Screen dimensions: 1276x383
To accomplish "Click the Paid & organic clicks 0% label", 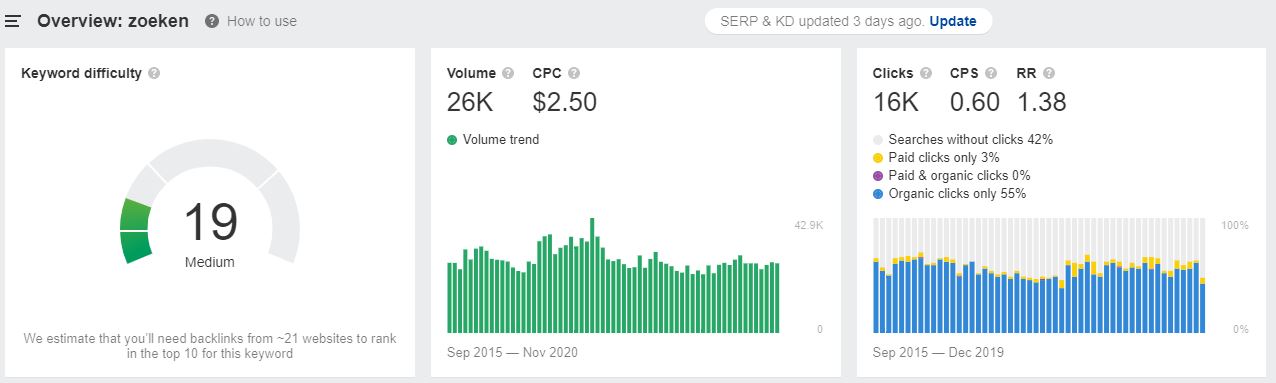I will pos(959,176).
